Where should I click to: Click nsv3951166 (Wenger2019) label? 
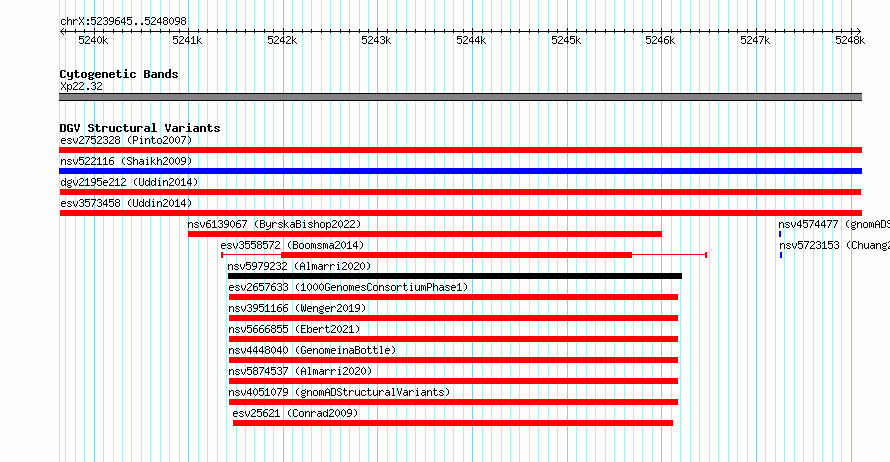(x=297, y=308)
